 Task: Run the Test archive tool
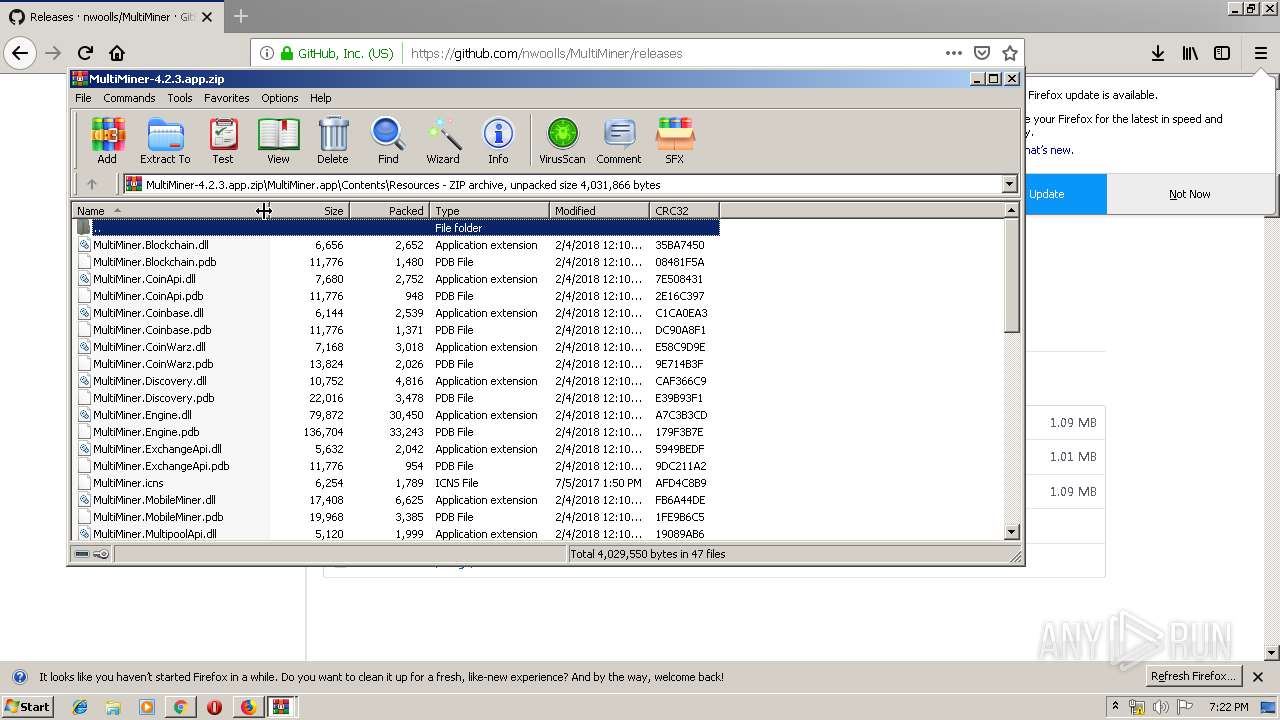(223, 140)
